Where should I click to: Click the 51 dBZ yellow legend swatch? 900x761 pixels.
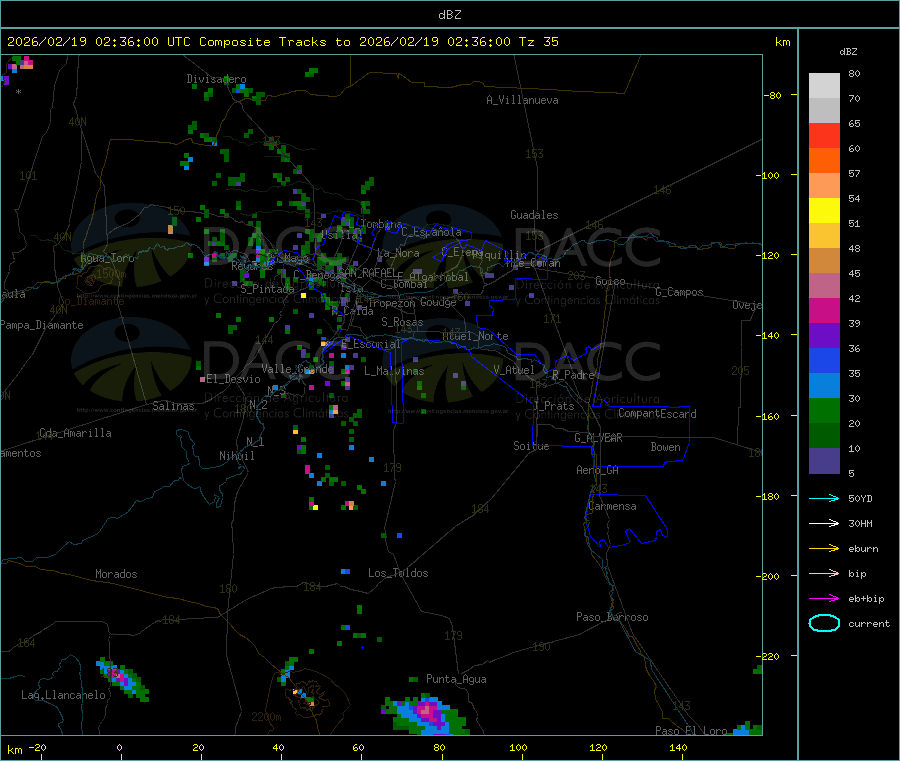coord(824,211)
